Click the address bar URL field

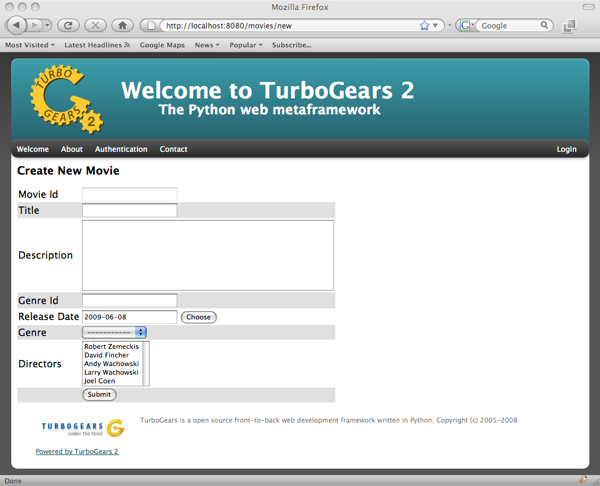pyautogui.click(x=291, y=26)
